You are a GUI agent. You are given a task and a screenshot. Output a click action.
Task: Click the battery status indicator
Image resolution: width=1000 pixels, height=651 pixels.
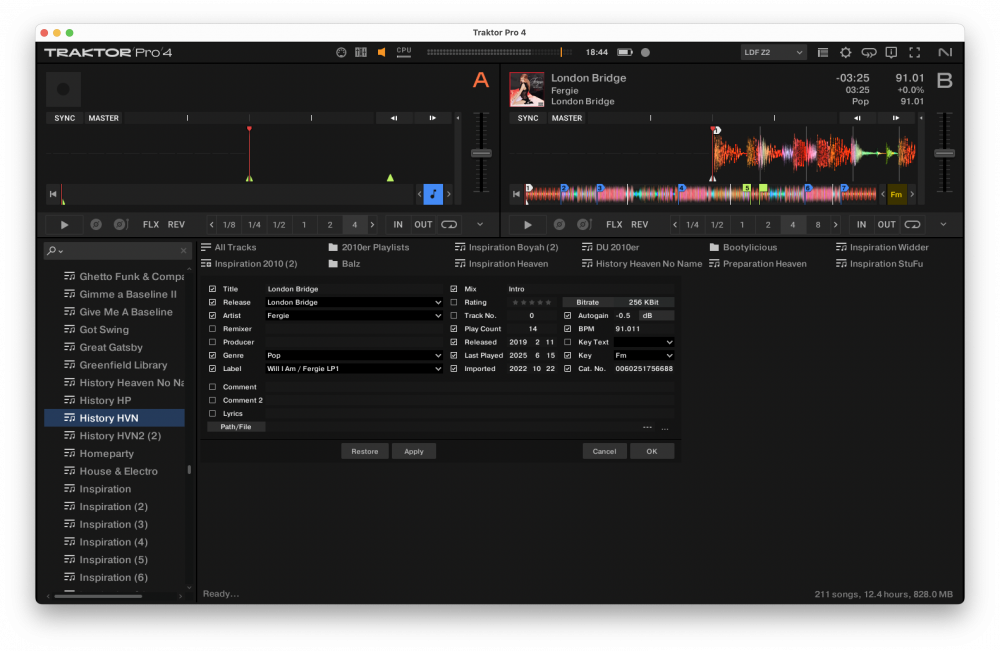pos(625,52)
